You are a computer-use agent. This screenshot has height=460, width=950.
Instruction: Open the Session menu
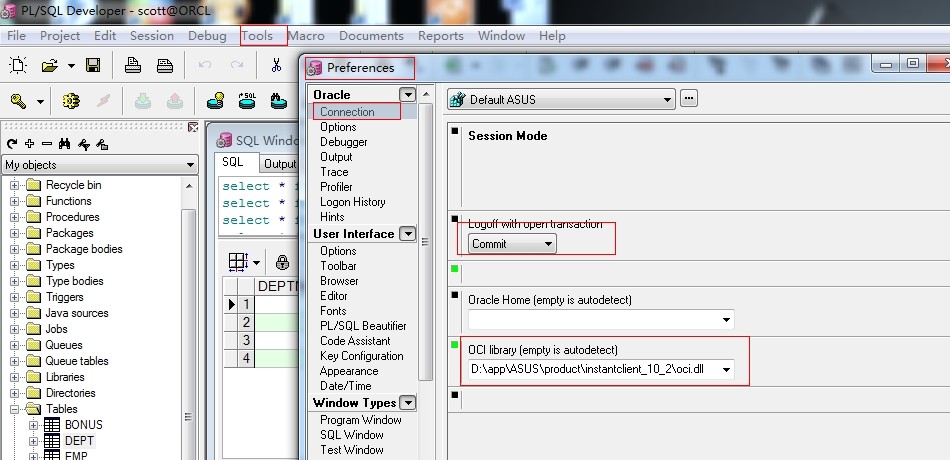pos(152,36)
